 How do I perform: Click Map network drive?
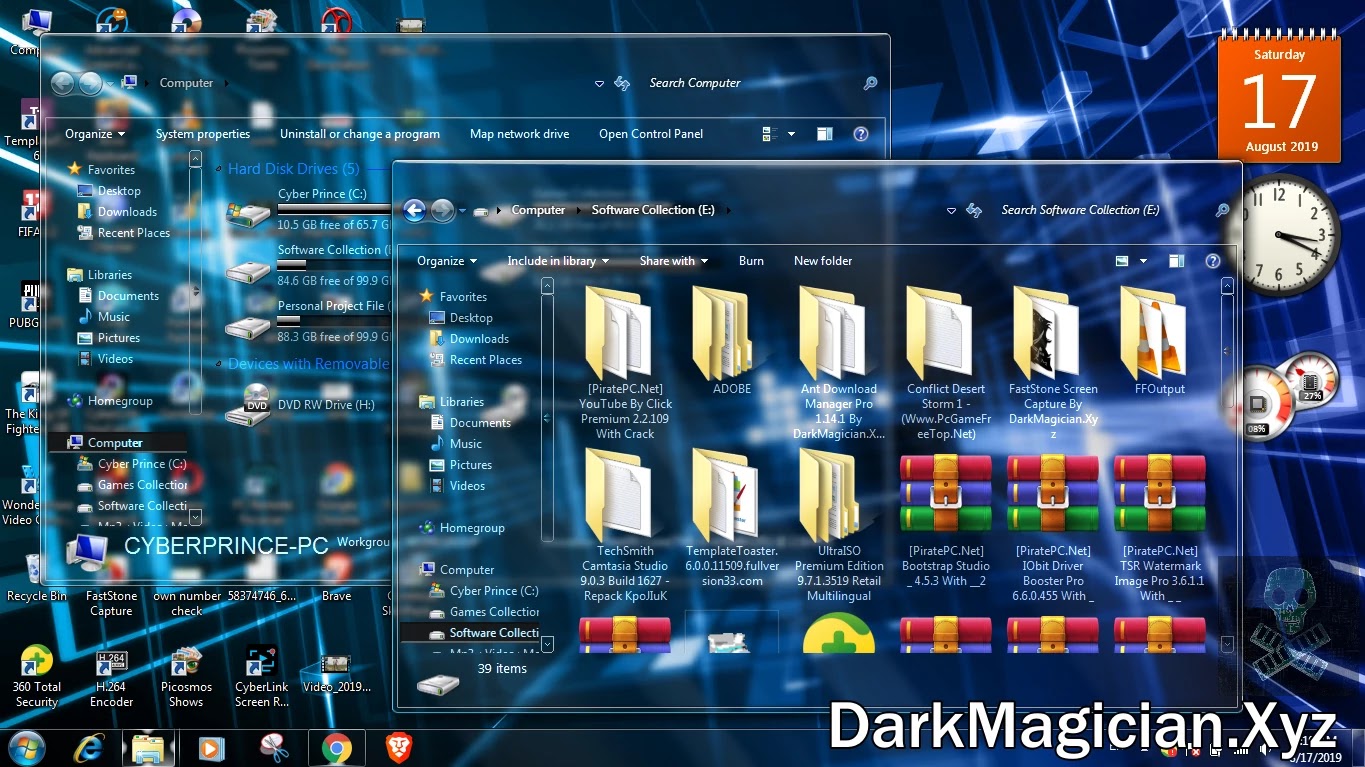point(520,134)
